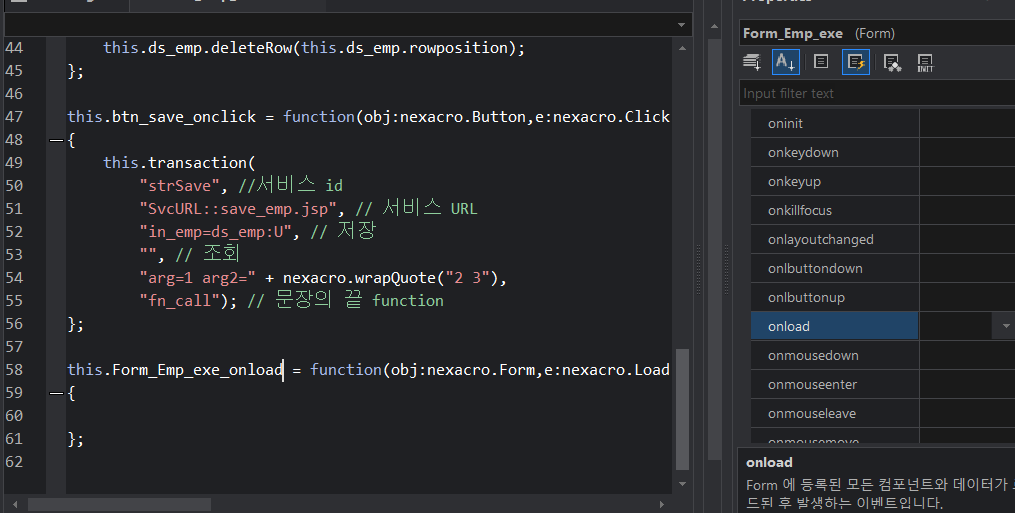This screenshot has height=513, width=1015.
Task: Select the onmouseenter event row
Action: click(883, 384)
